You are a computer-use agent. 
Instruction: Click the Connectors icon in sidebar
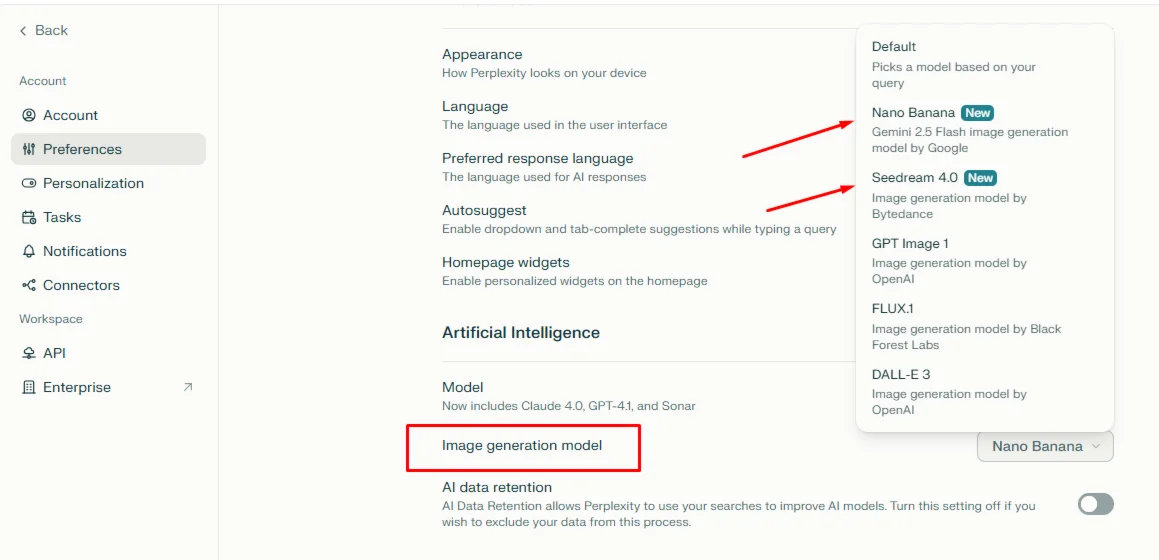click(x=29, y=285)
